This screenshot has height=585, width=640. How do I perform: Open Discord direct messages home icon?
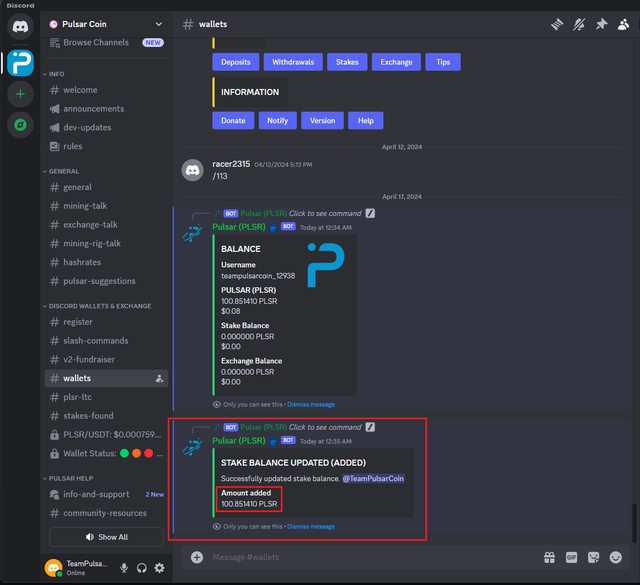(x=20, y=27)
